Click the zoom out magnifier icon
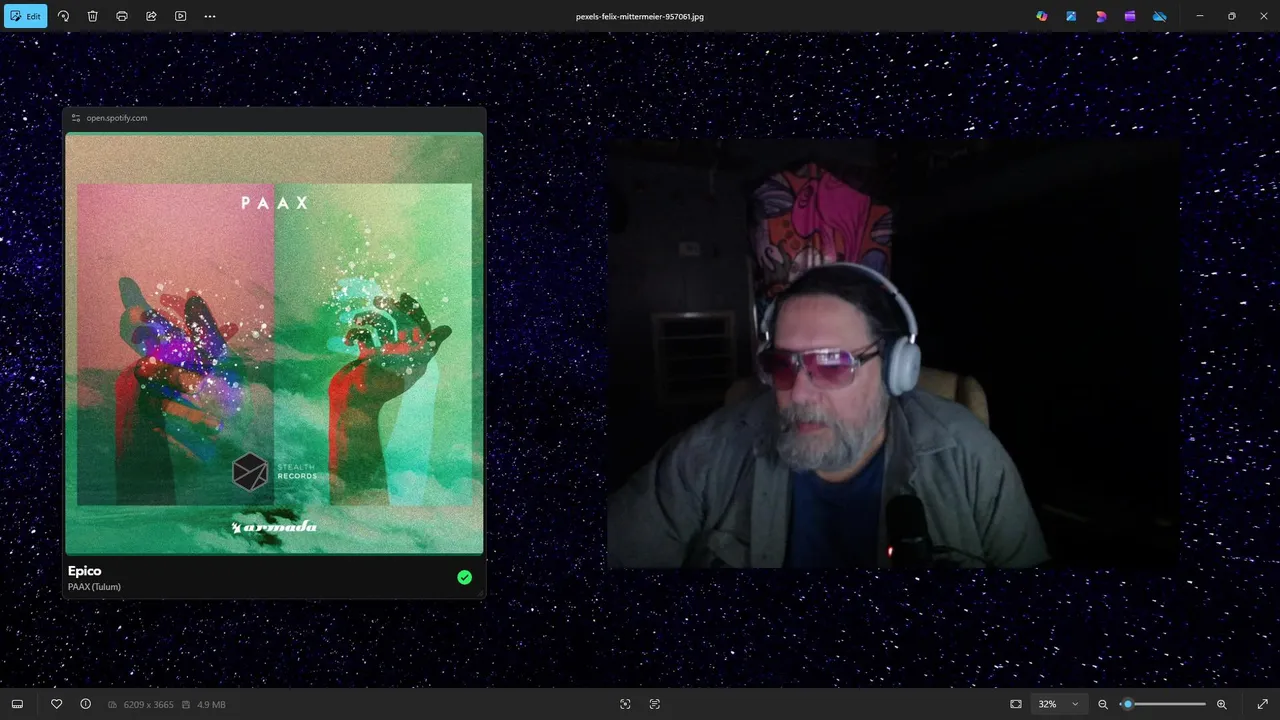This screenshot has width=1280, height=720. (x=1103, y=704)
